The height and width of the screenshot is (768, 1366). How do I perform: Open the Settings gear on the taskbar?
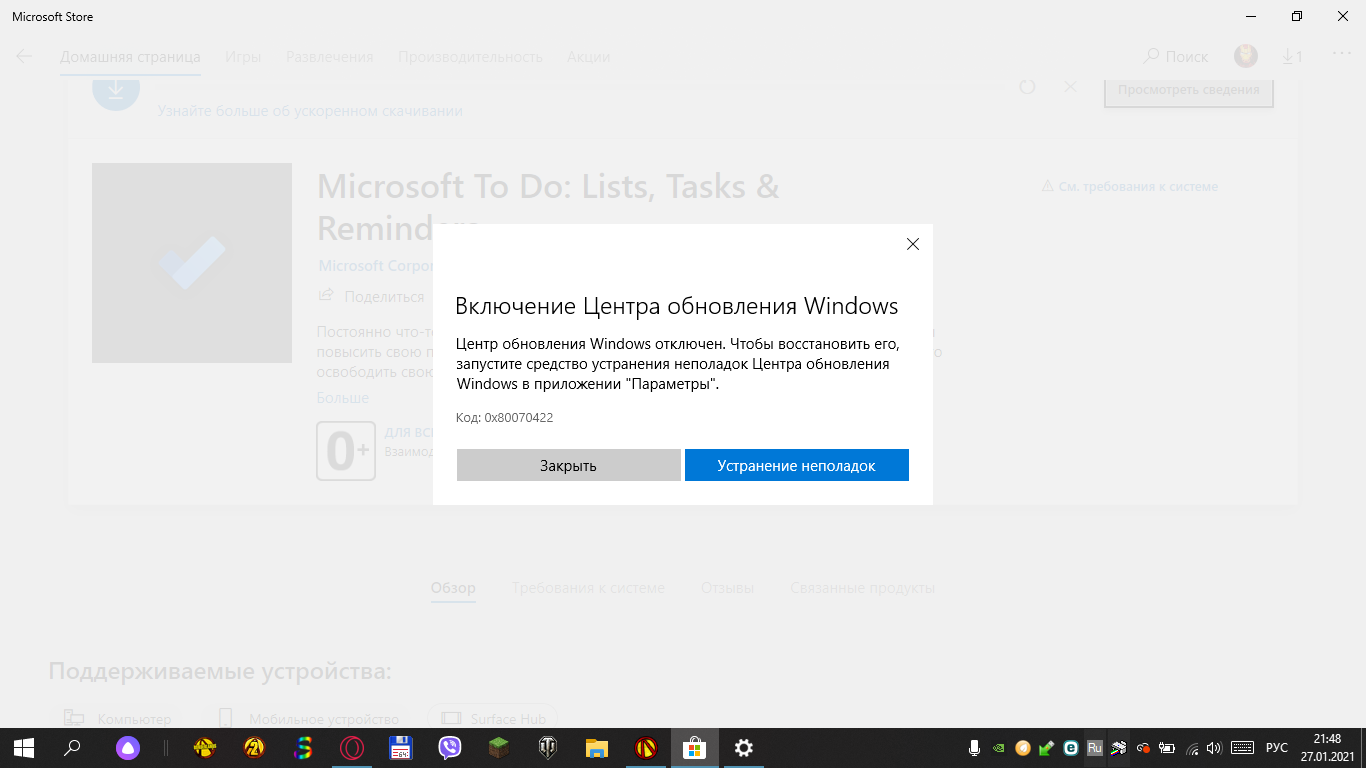[x=744, y=748]
